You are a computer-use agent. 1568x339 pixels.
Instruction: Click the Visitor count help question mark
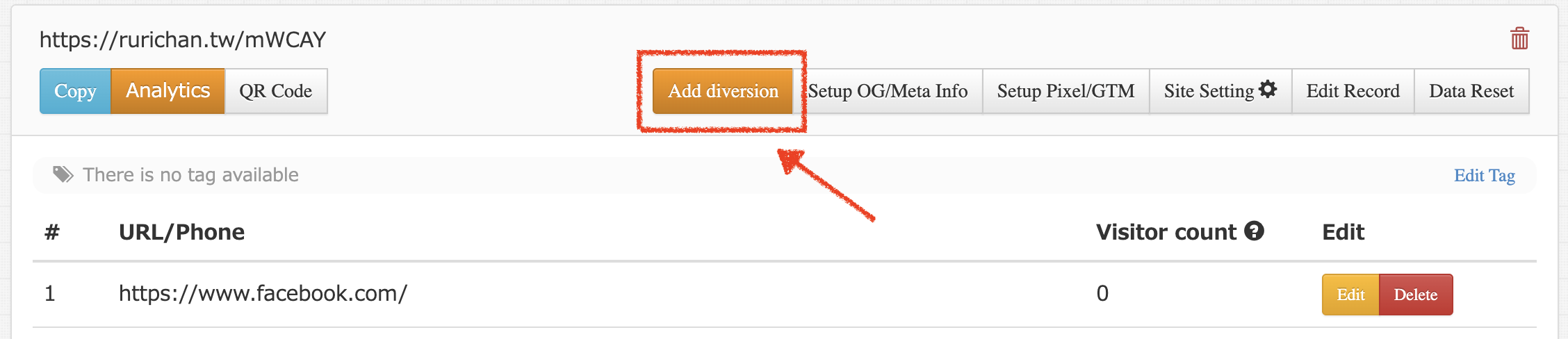pos(1254,231)
